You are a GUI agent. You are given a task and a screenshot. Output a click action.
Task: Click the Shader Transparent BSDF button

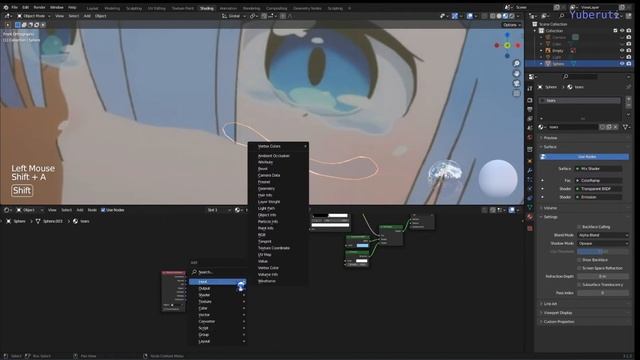click(x=599, y=189)
